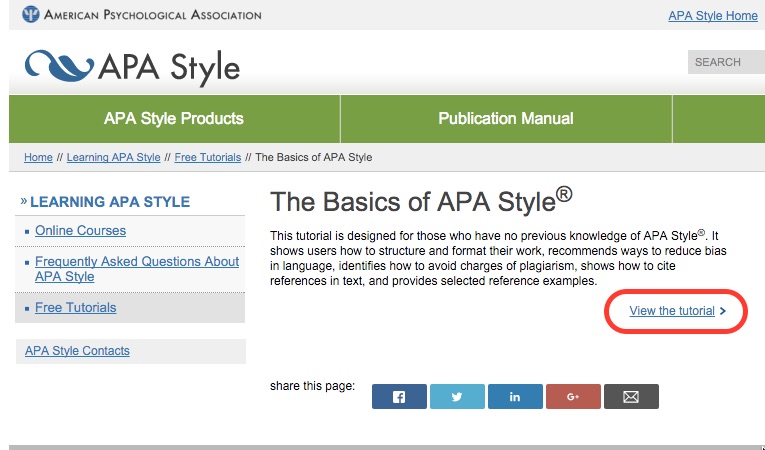Open Online Courses in the sidebar
765x450 pixels.
point(81,230)
